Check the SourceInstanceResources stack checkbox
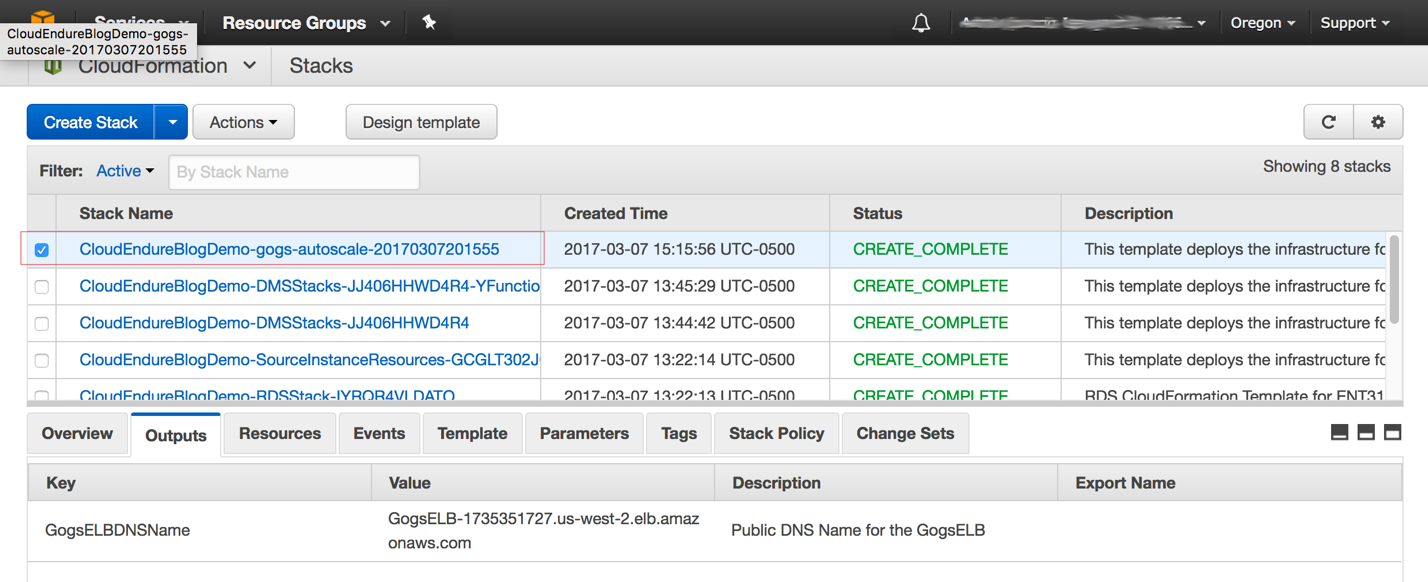Viewport: 1428px width, 582px height. pos(42,360)
